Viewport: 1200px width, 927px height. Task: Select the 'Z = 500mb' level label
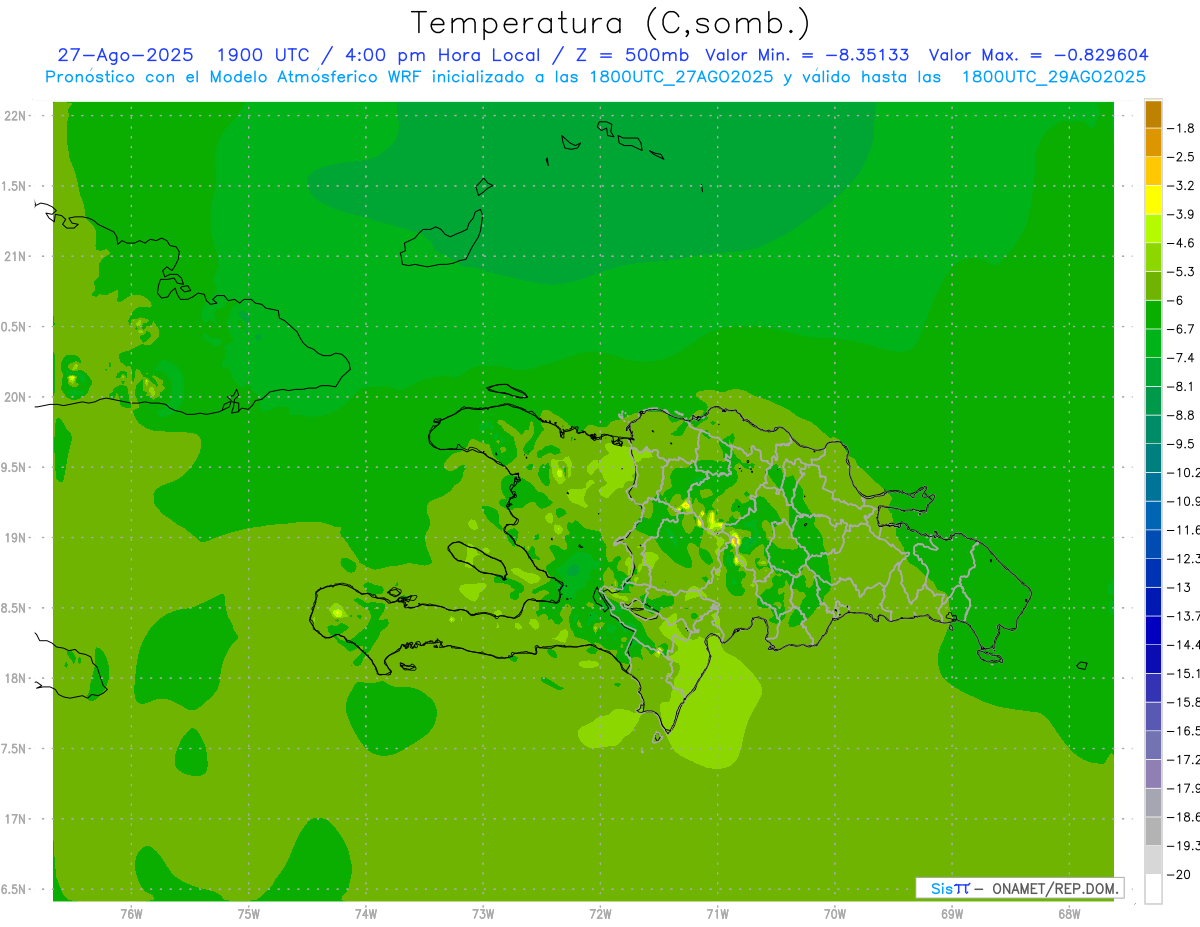[630, 55]
